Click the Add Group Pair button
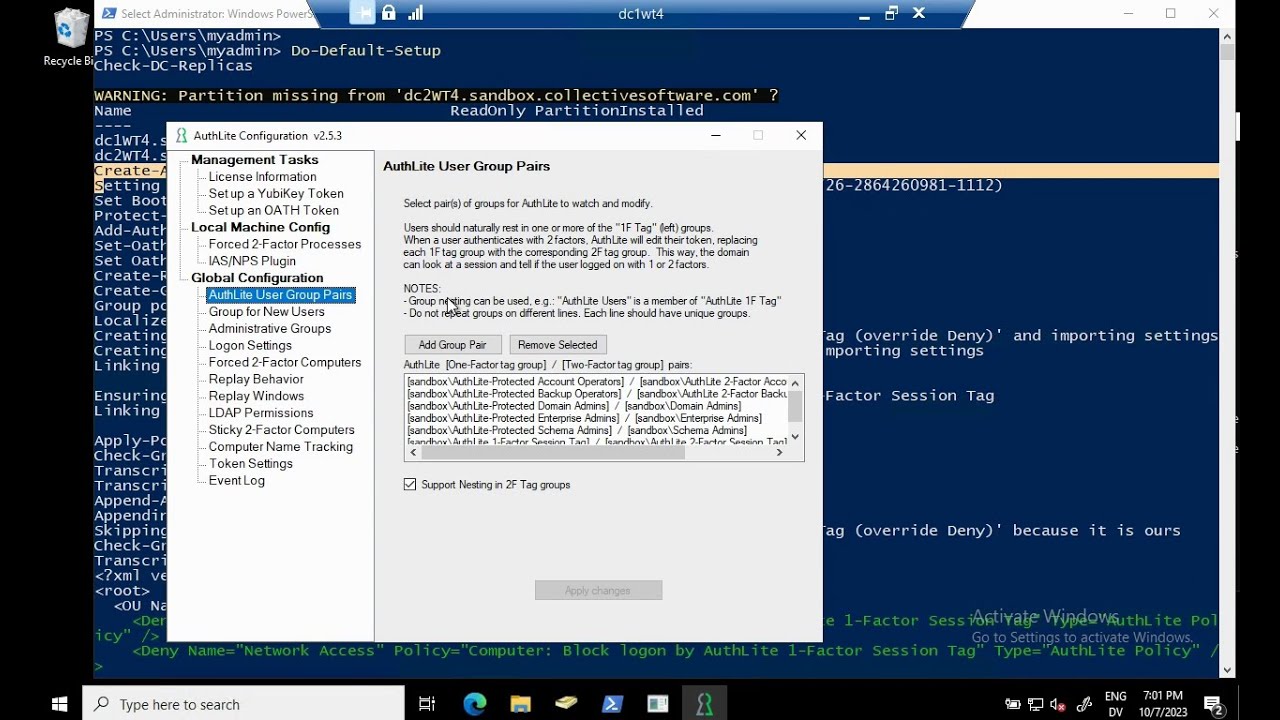This screenshot has height=720, width=1280. click(452, 345)
